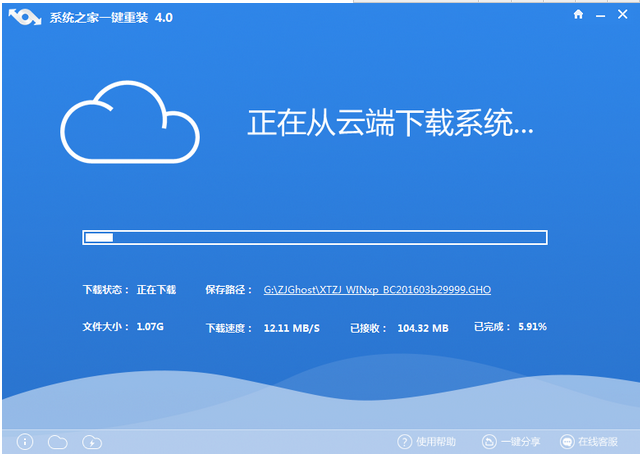This screenshot has height=458, width=641.
Task: Click the 一键分享 share icon
Action: click(489, 441)
